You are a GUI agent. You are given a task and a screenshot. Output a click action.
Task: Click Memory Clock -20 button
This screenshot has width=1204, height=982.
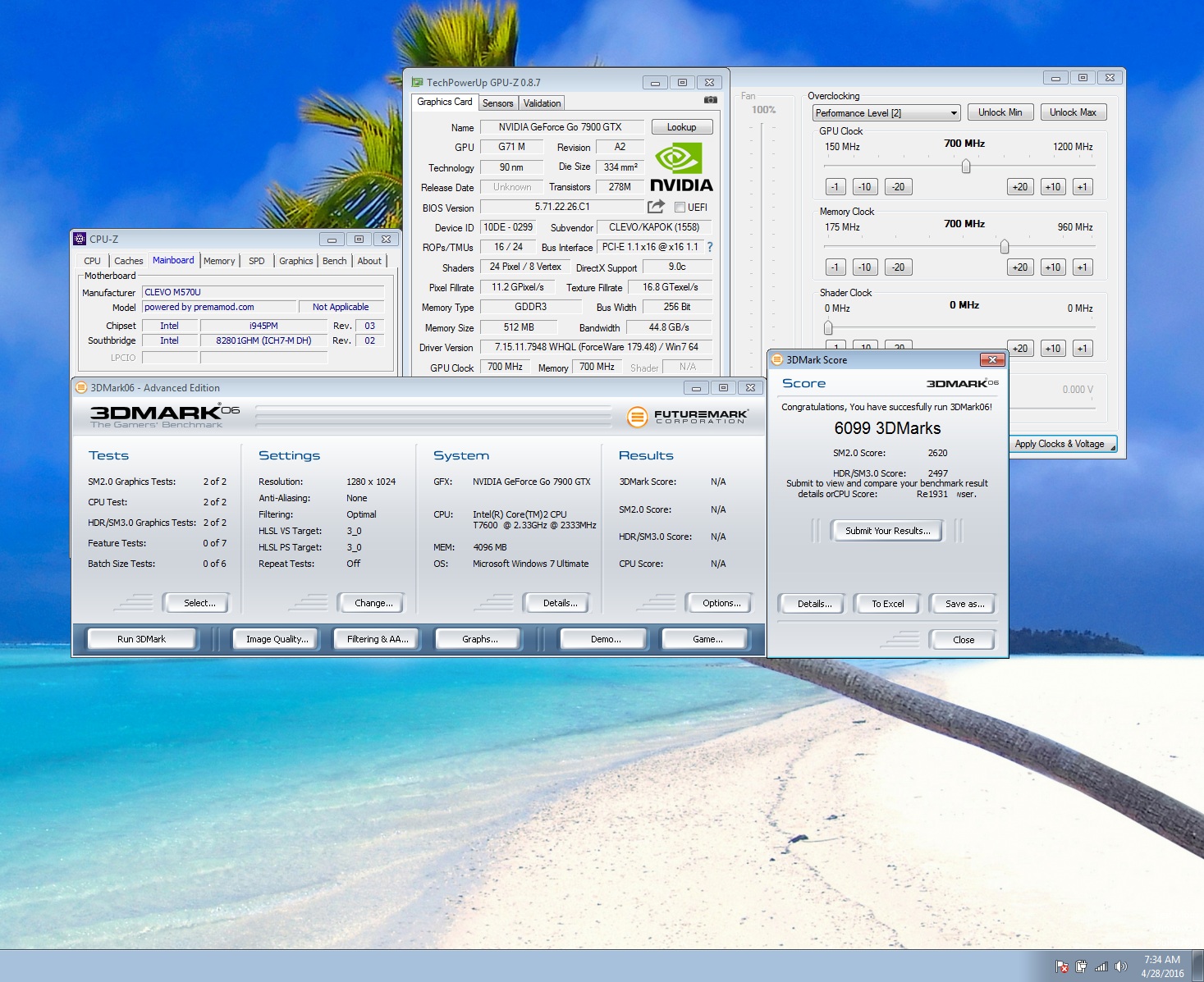(899, 267)
